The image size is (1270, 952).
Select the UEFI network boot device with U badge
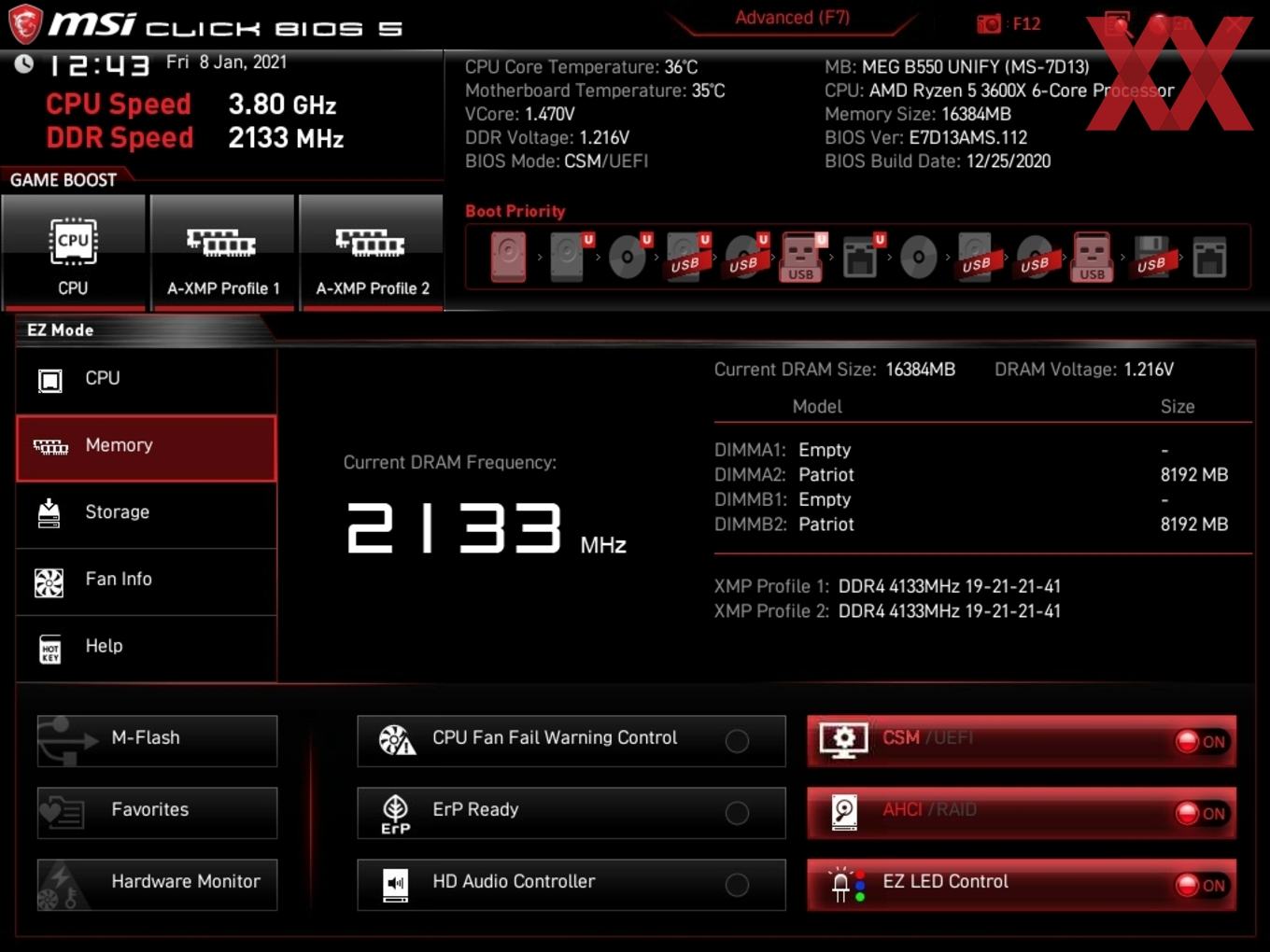[x=861, y=257]
